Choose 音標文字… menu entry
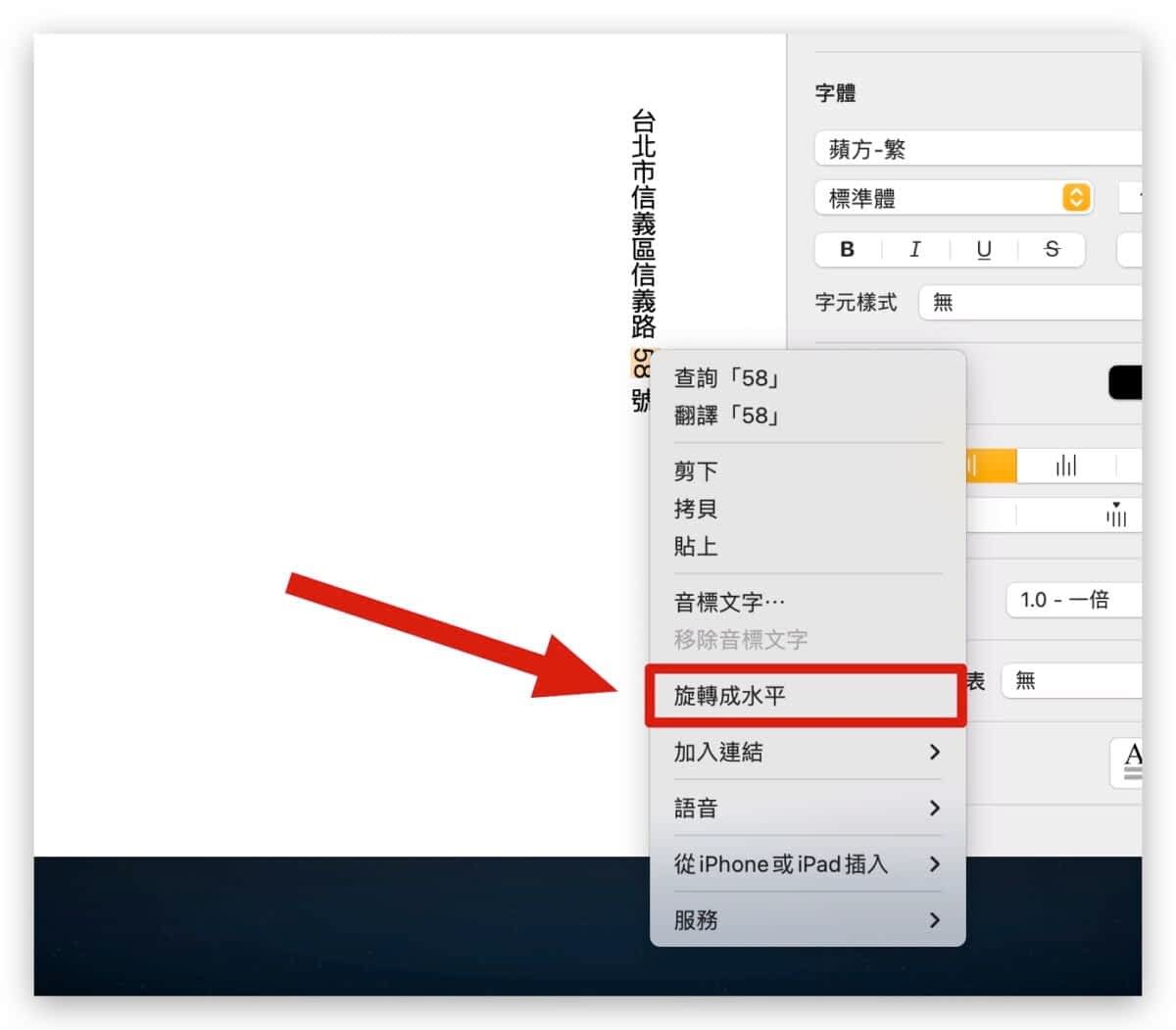The width and height of the screenshot is (1176, 1030). point(729,602)
